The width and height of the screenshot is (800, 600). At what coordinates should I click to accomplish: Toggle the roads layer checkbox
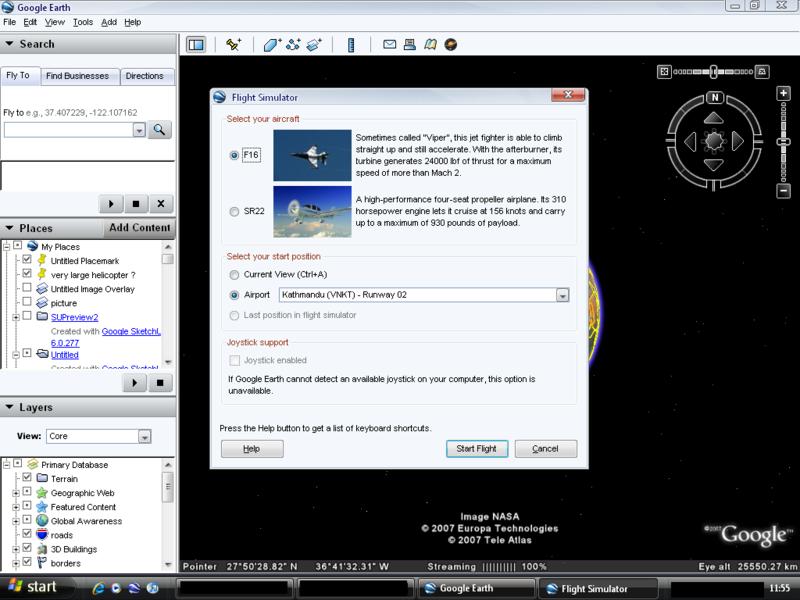coord(27,535)
